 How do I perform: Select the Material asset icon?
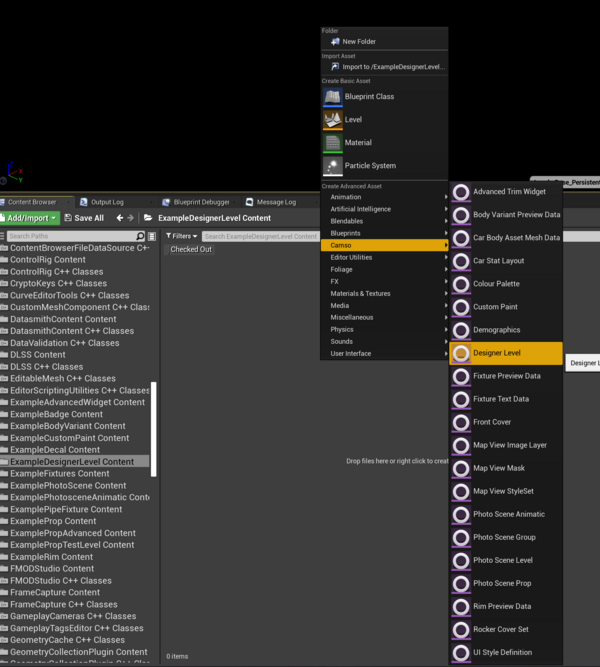(333, 143)
